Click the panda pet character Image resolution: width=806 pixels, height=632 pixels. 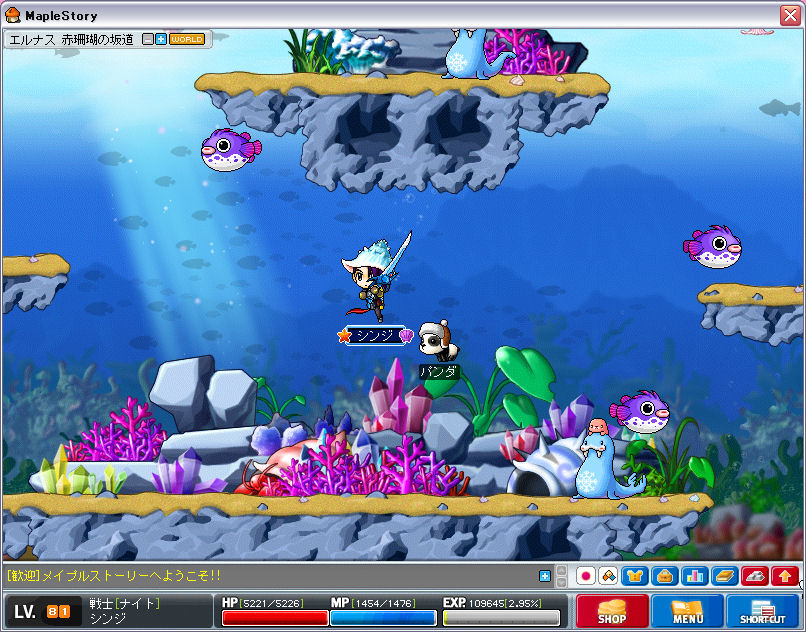click(x=435, y=342)
